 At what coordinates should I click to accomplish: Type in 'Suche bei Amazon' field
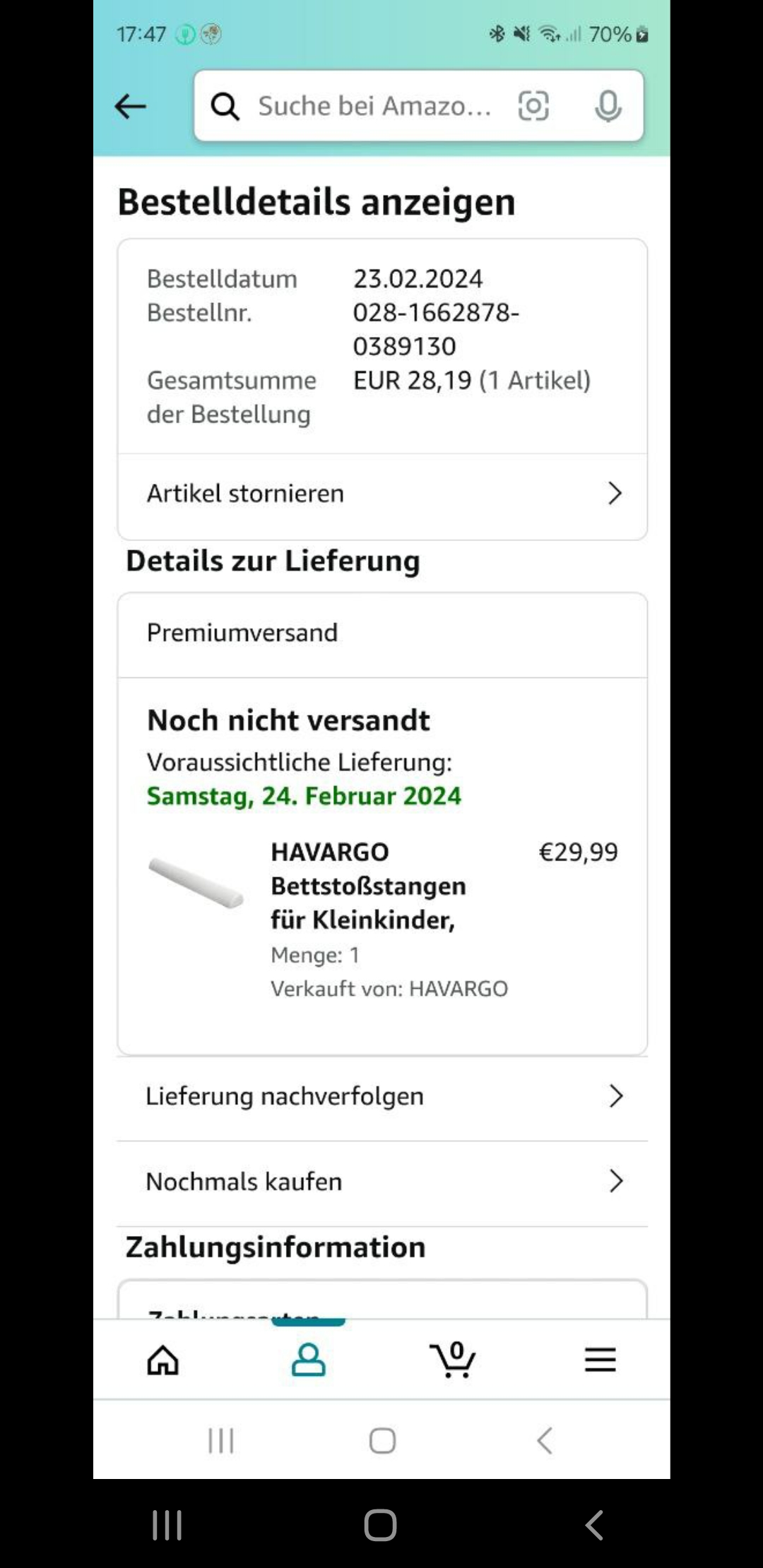pos(374,107)
